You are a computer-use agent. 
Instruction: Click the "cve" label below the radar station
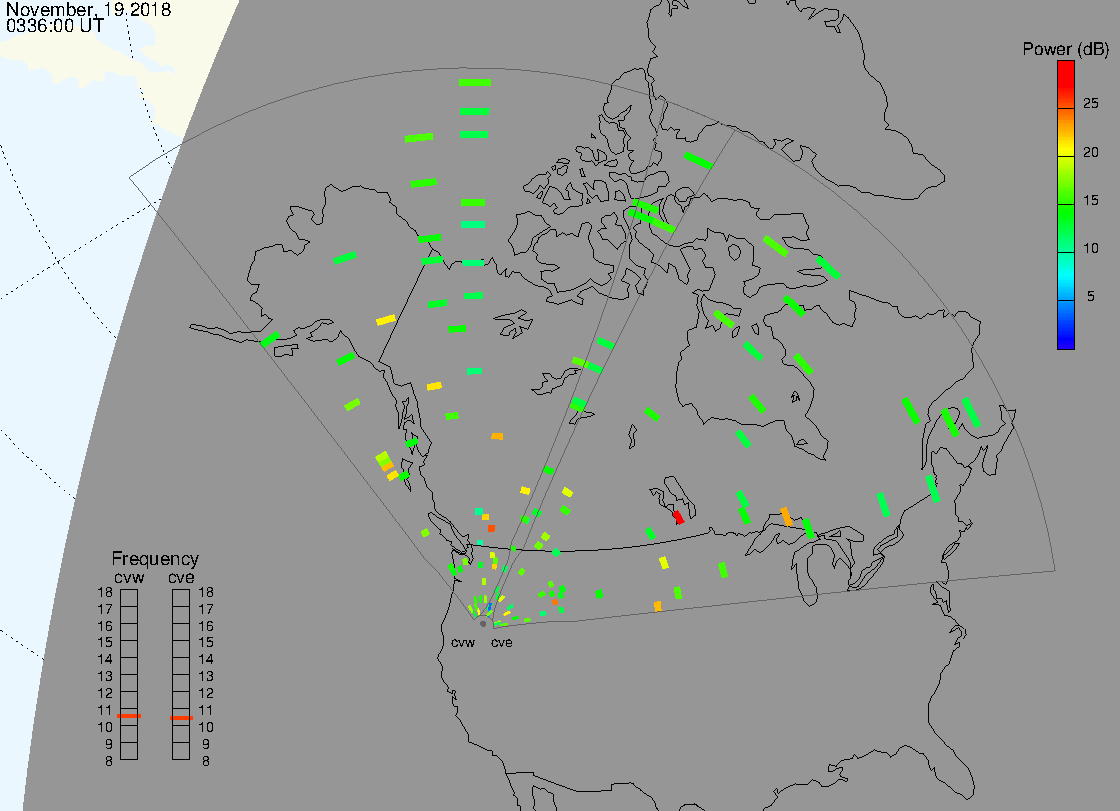(501, 642)
